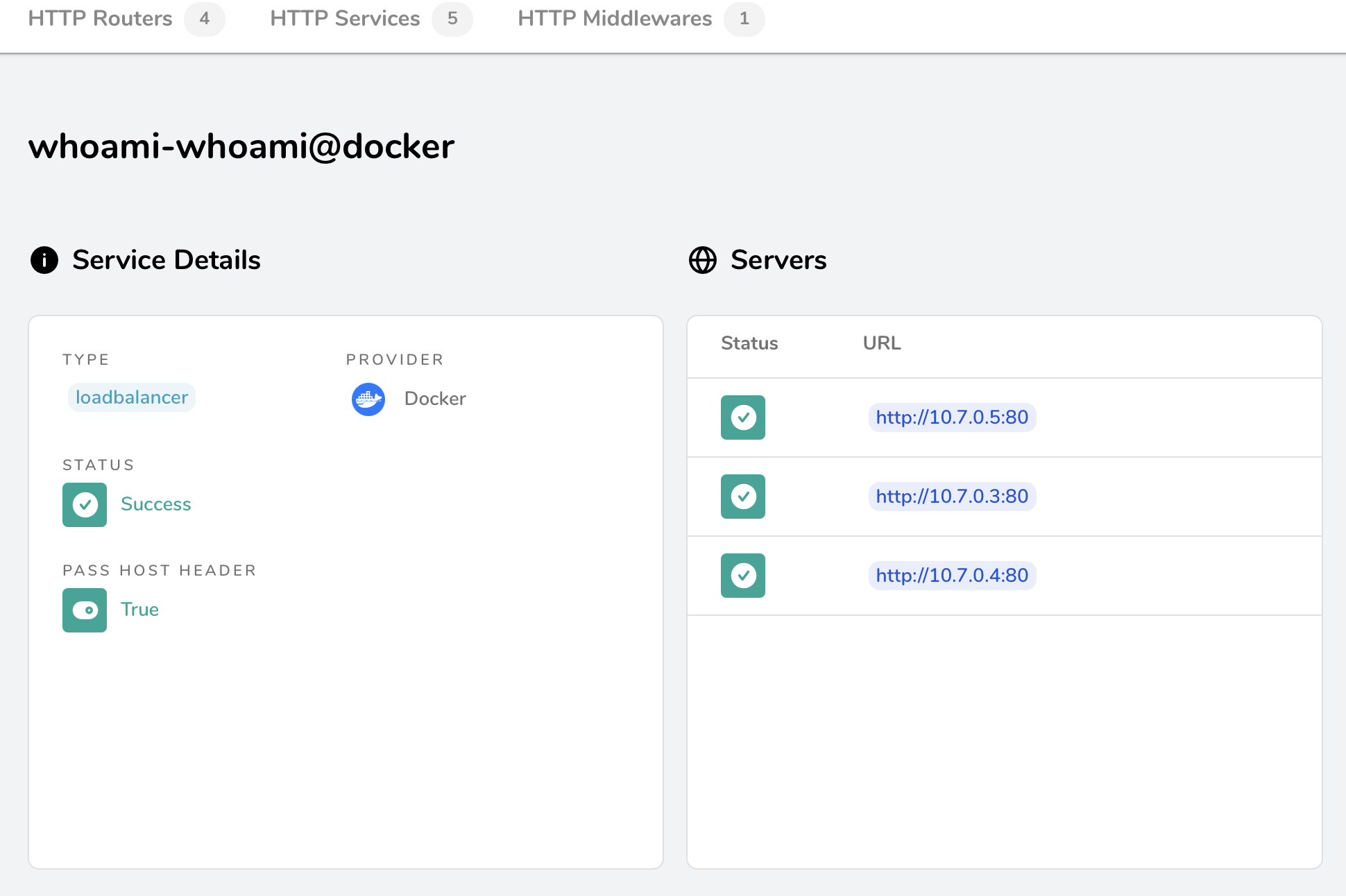Open server URL http://10.7.0.5:80
Screen dimensions: 1346x896
pos(951,417)
